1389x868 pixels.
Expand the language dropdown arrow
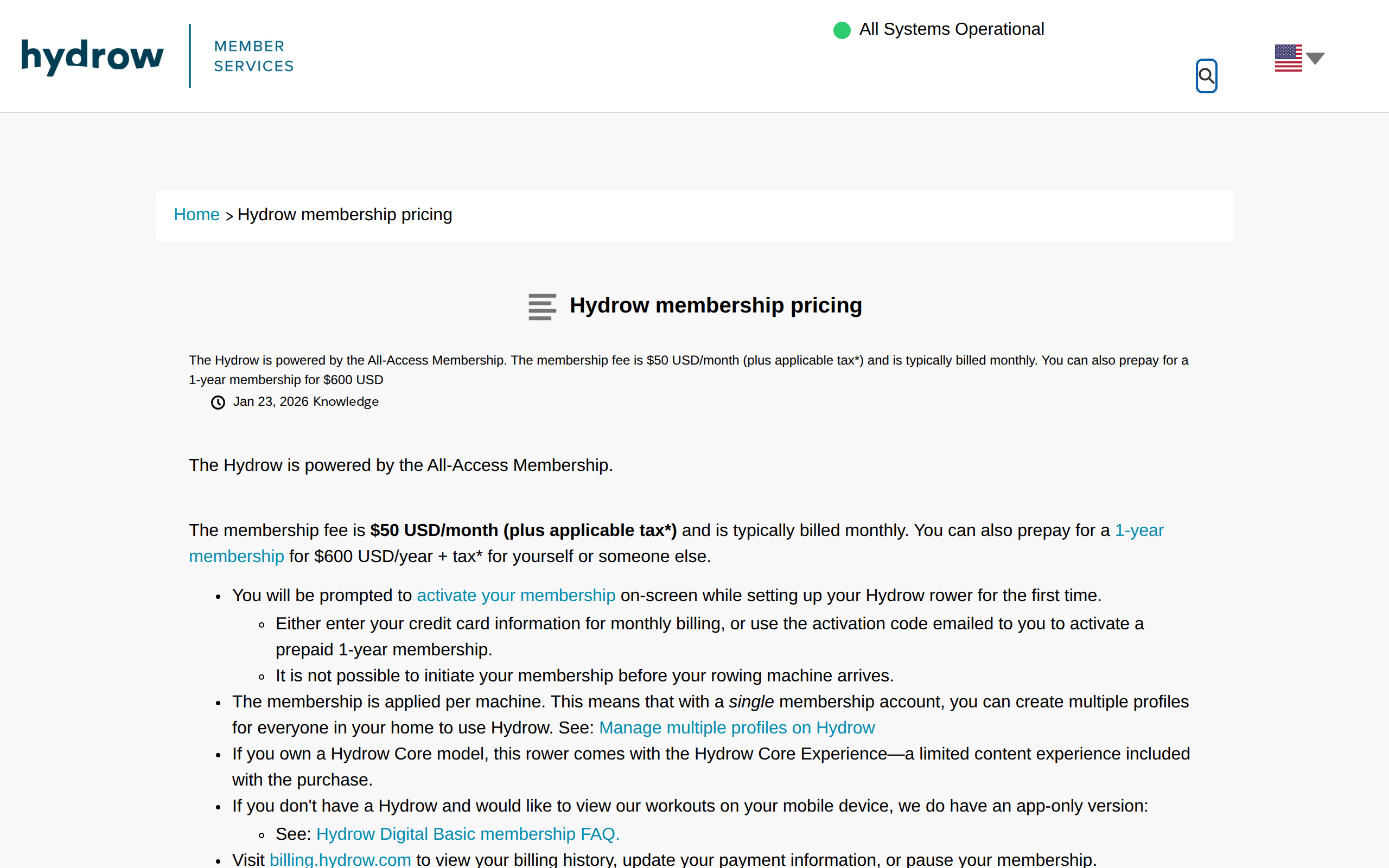[1315, 58]
